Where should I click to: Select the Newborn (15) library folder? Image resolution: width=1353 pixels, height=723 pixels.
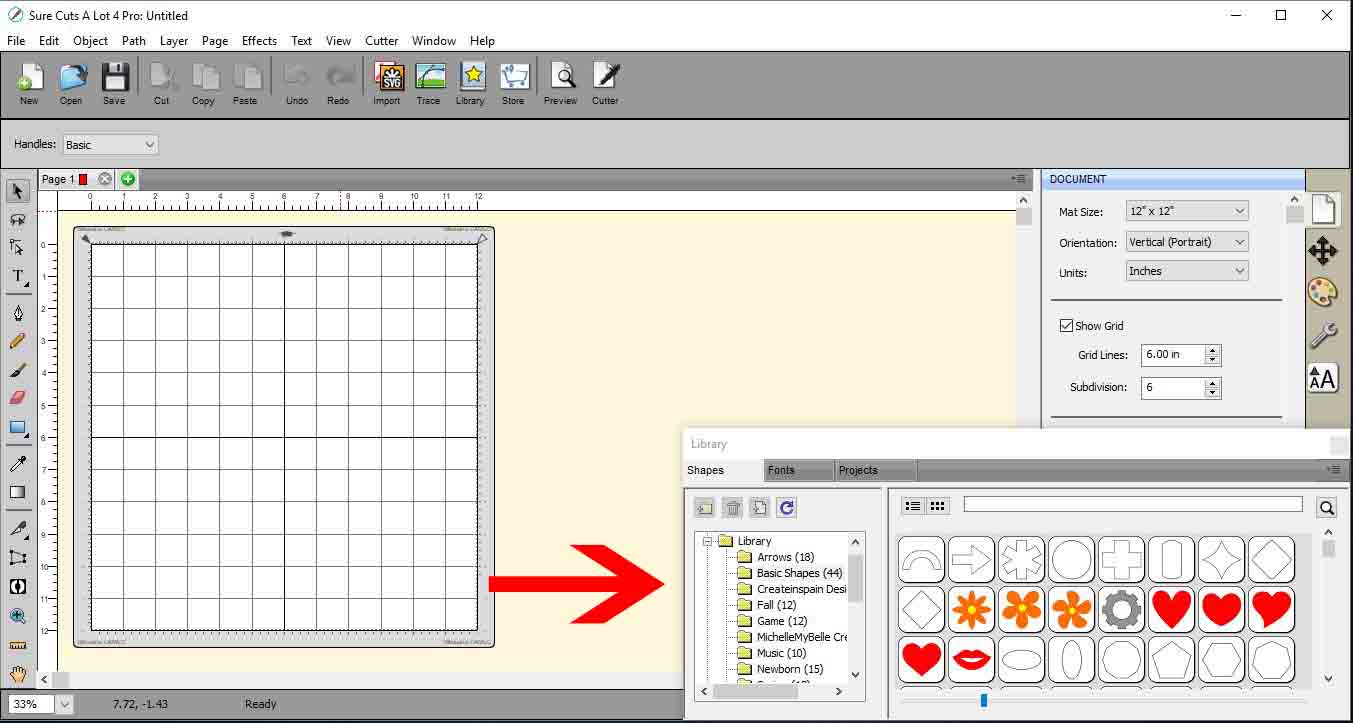click(789, 669)
